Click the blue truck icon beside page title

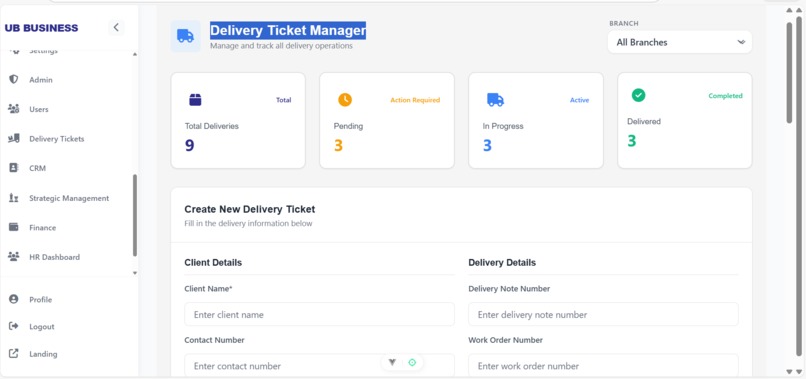[186, 36]
